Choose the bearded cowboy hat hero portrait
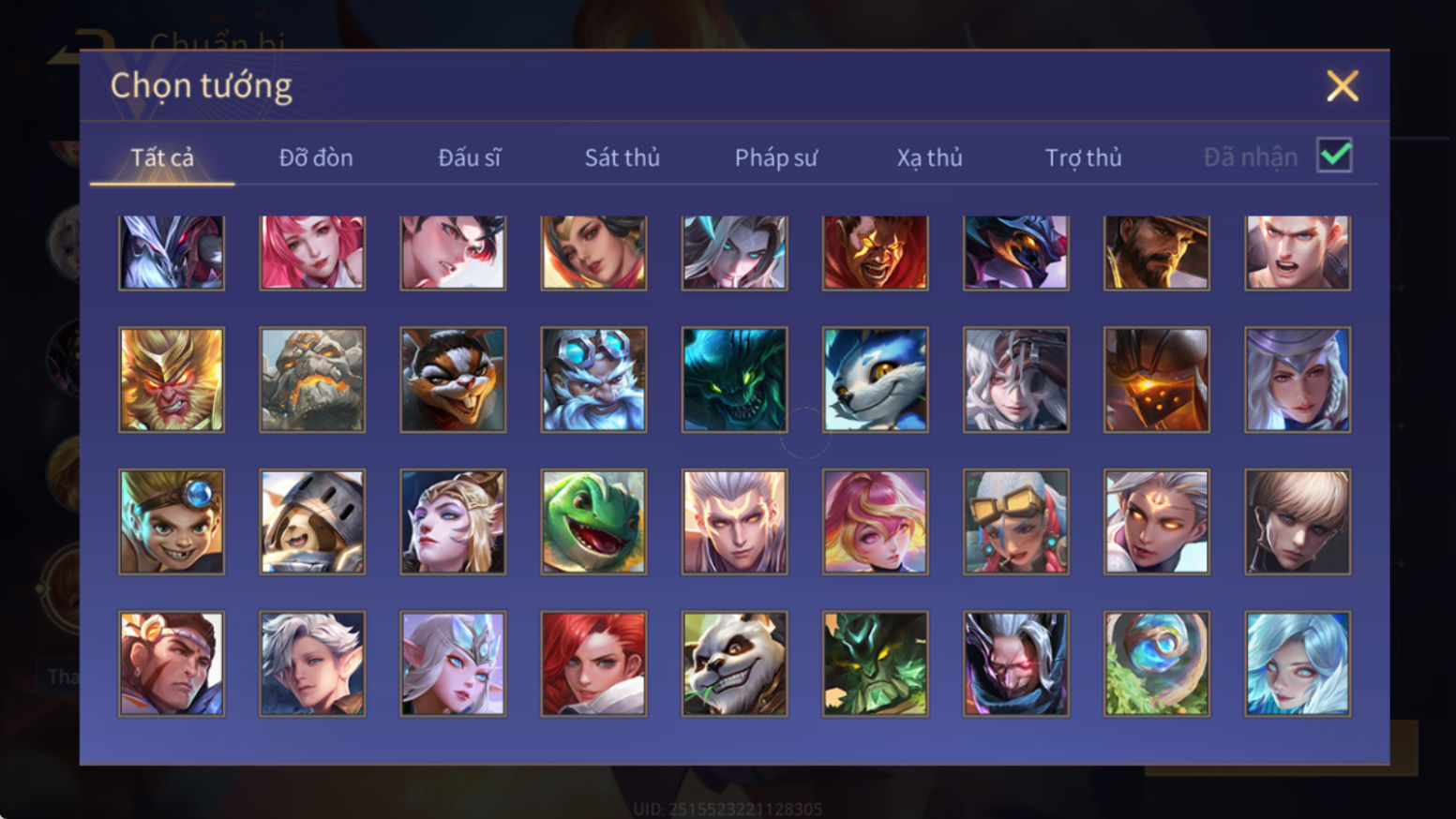The height and width of the screenshot is (819, 1456). [x=1156, y=253]
